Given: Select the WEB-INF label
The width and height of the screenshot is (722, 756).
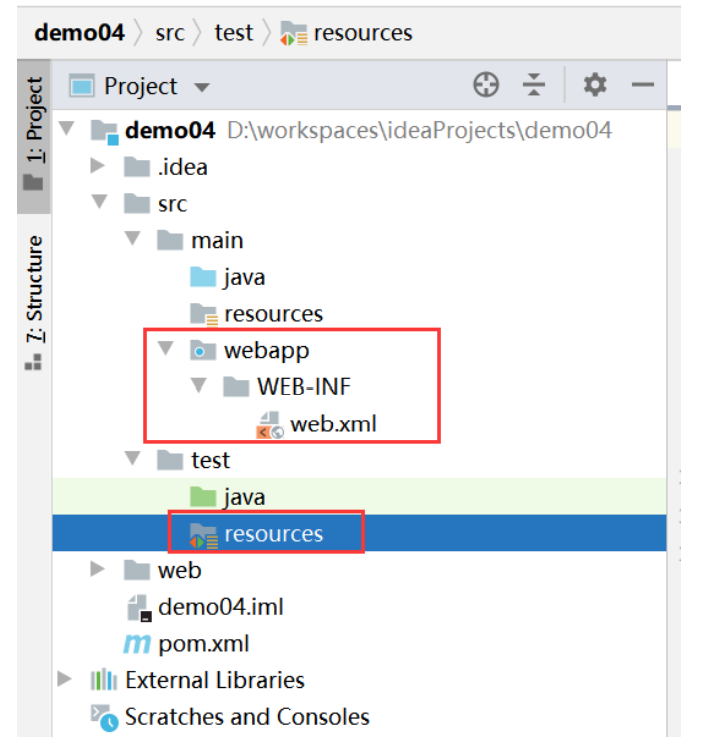Looking at the screenshot, I should 304,387.
